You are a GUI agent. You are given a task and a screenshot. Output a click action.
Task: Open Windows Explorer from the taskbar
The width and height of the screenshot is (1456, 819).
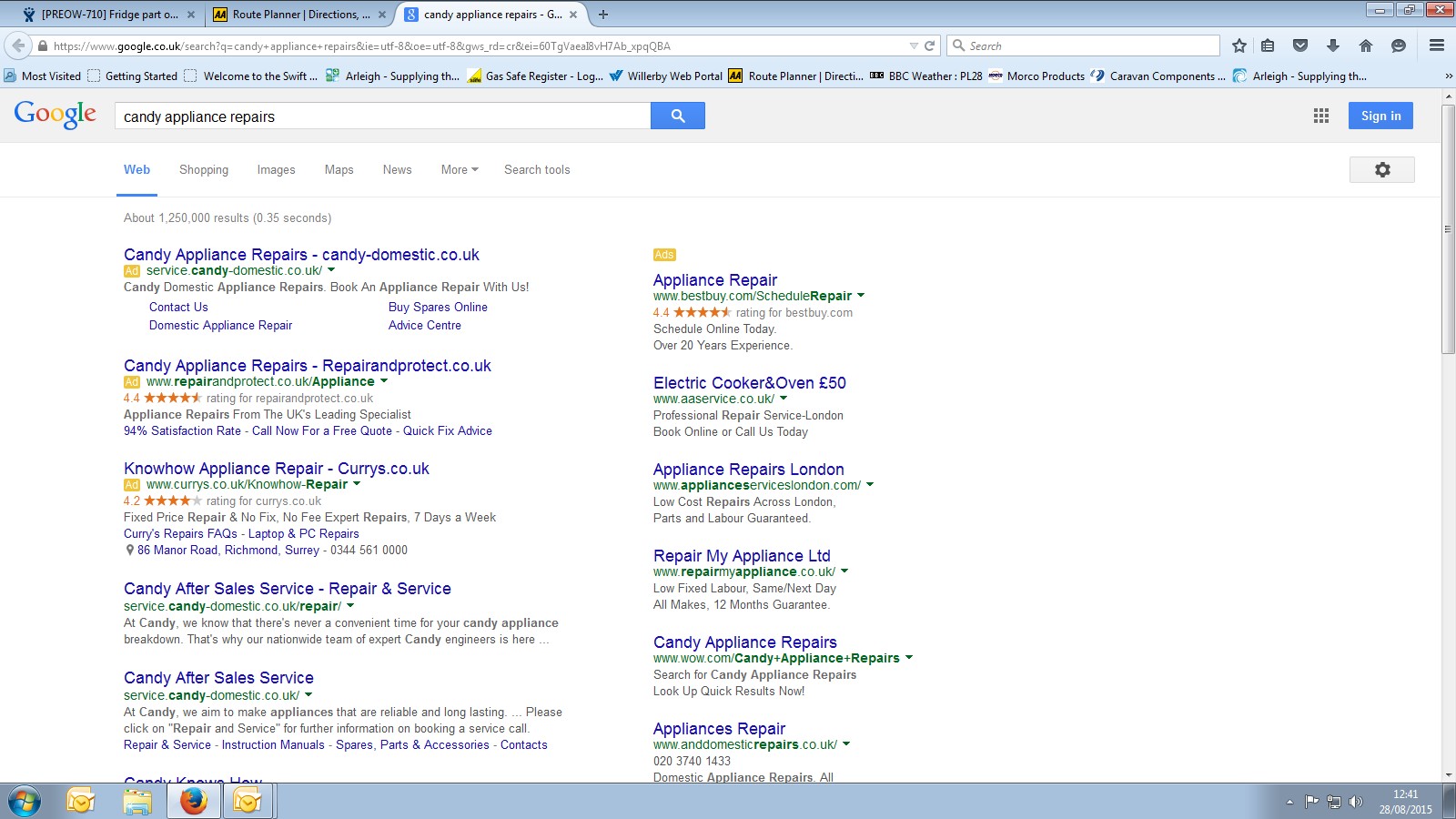[137, 802]
